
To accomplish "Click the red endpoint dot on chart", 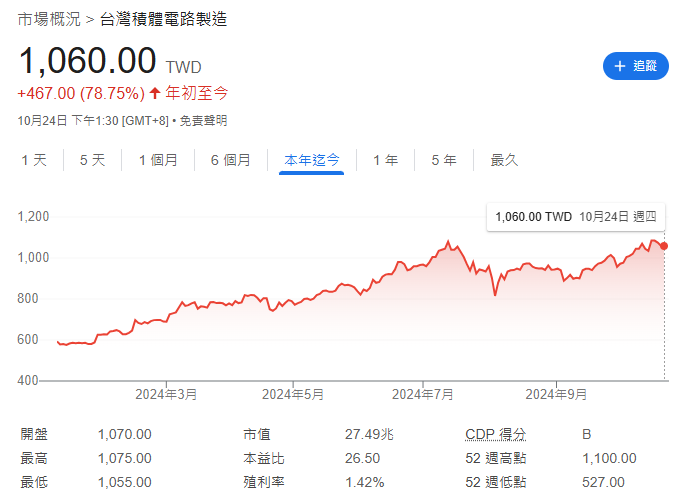I will pos(665,245).
